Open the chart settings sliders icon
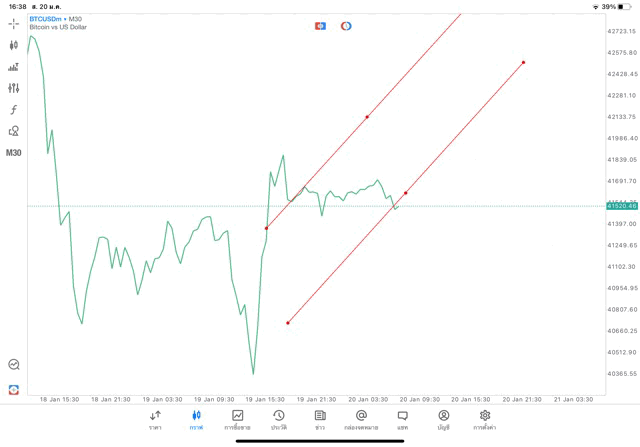The height and width of the screenshot is (447, 640). 14,88
